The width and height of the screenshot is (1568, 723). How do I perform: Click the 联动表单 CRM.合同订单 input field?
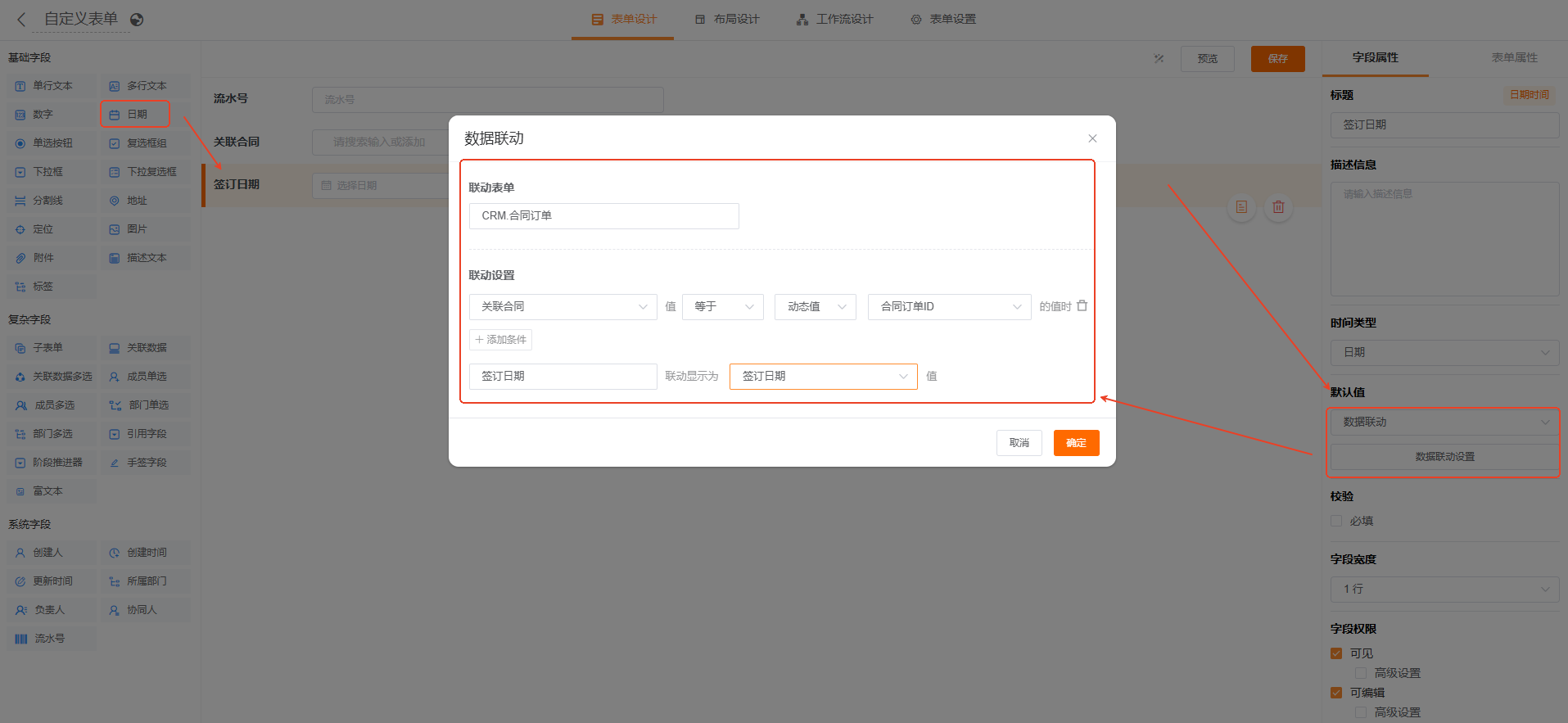(x=603, y=216)
